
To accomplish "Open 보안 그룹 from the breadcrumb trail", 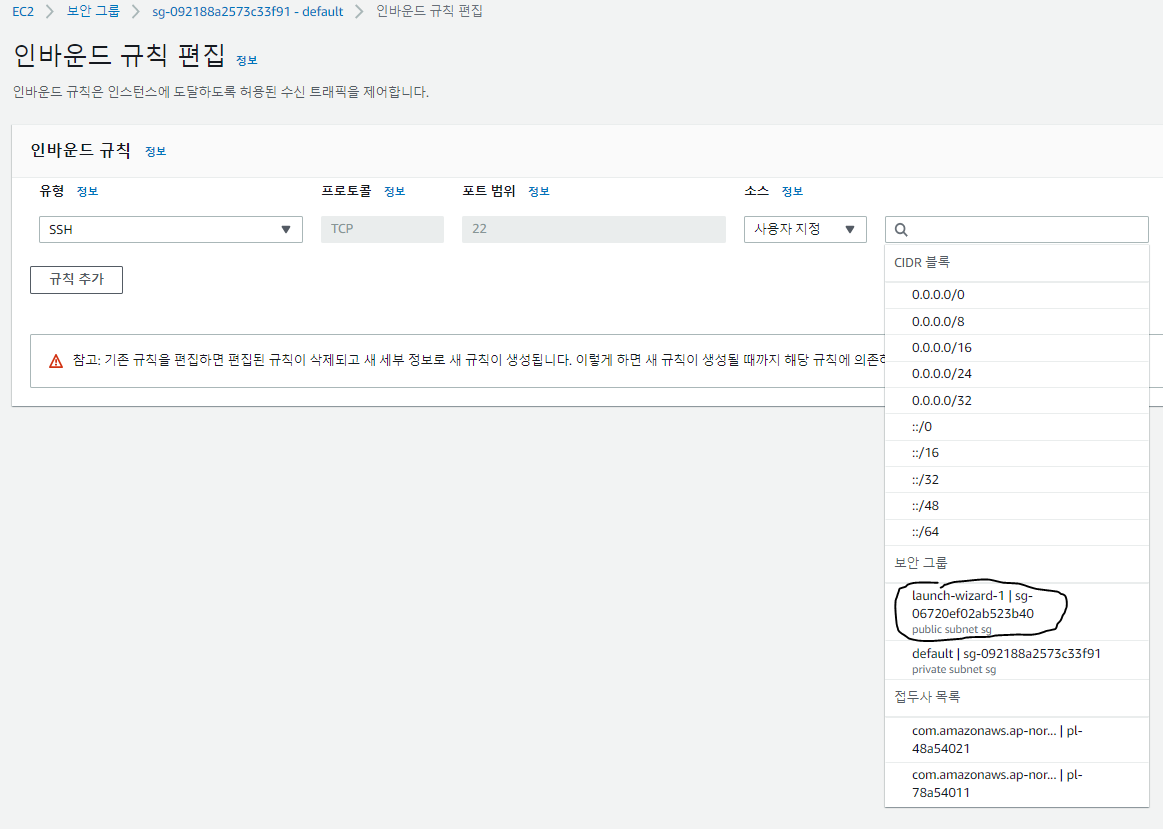I will [x=92, y=11].
